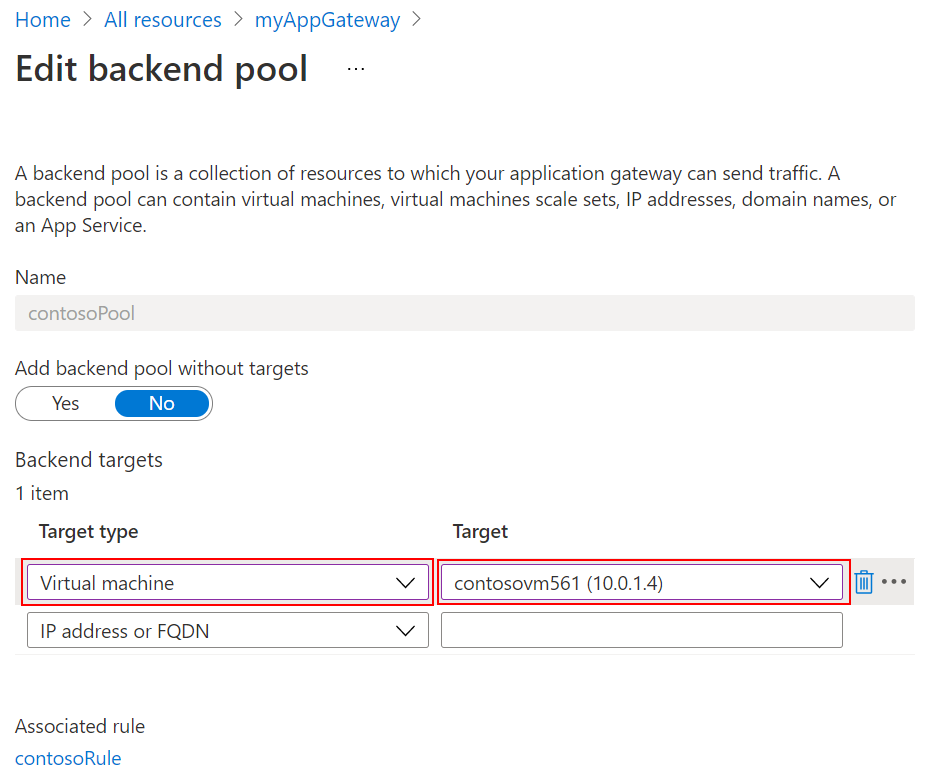
Task: Navigate to Home in the breadcrumb
Action: [42, 19]
